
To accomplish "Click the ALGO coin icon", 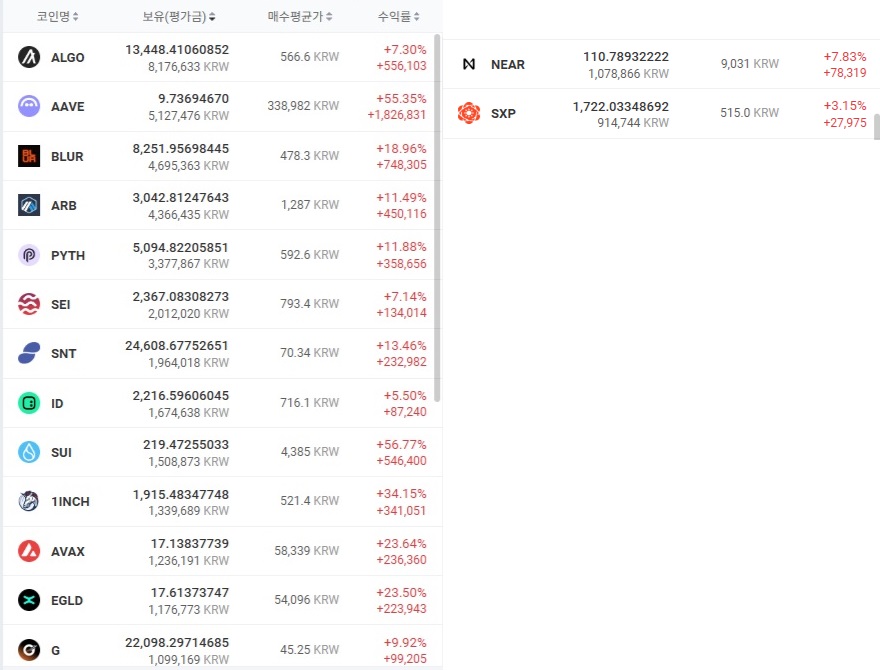I will [x=29, y=57].
